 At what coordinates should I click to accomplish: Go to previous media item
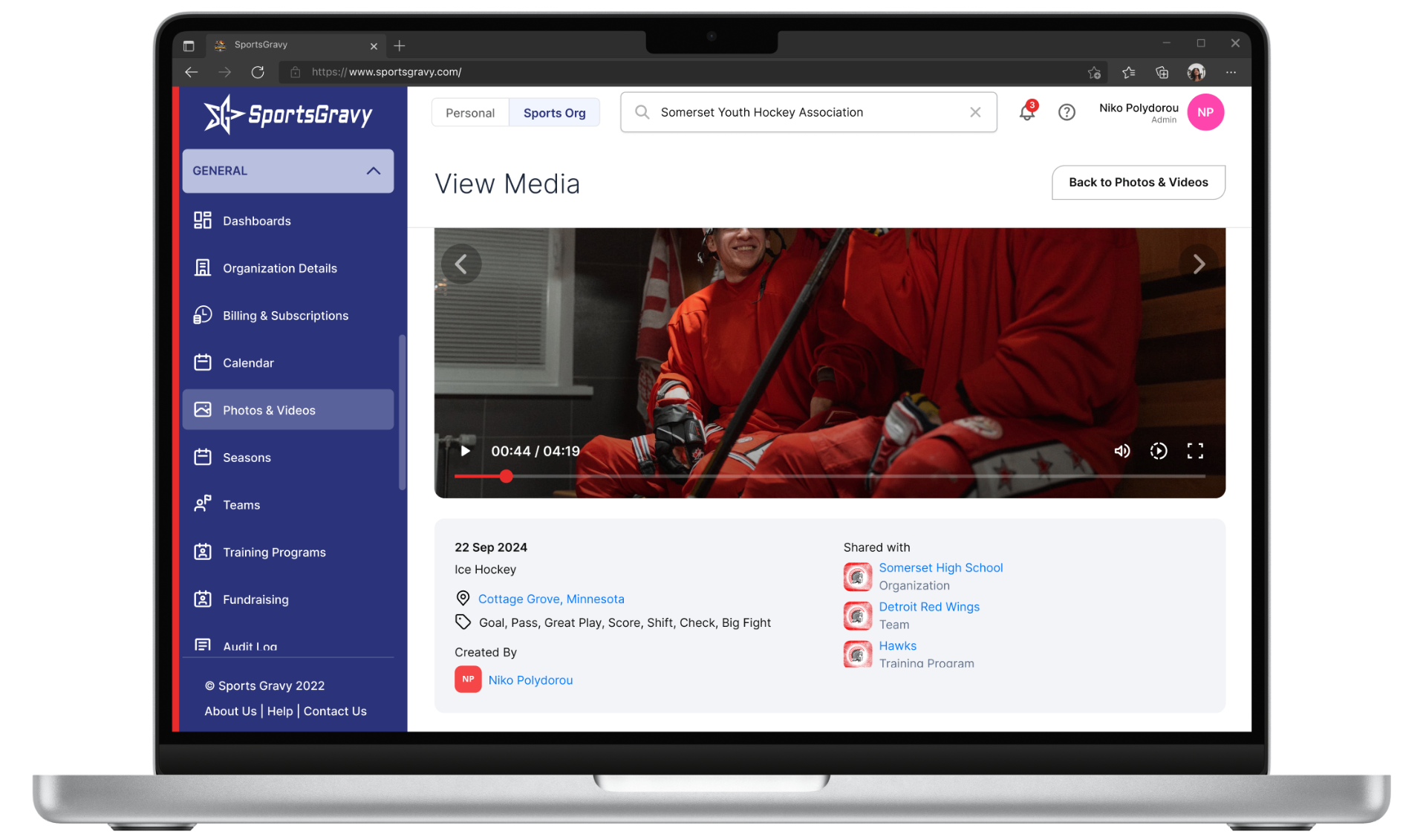[461, 264]
